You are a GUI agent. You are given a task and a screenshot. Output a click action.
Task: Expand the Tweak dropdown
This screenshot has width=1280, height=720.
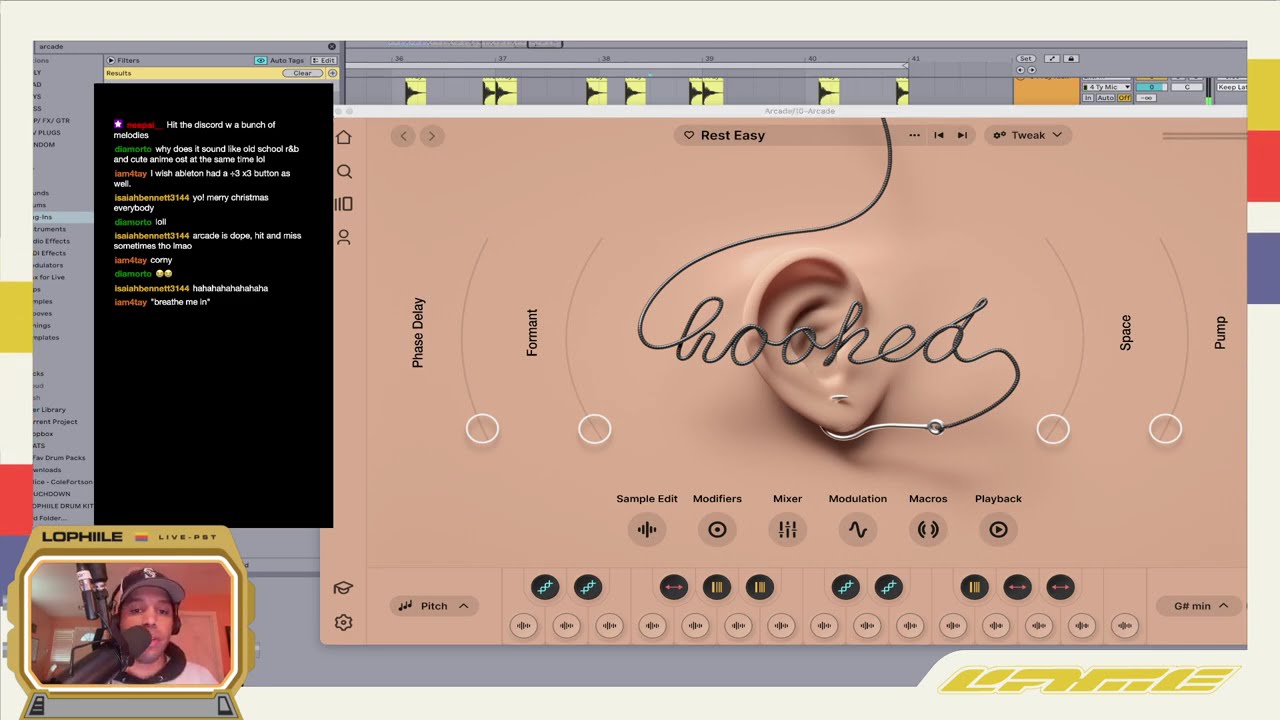pos(1028,135)
